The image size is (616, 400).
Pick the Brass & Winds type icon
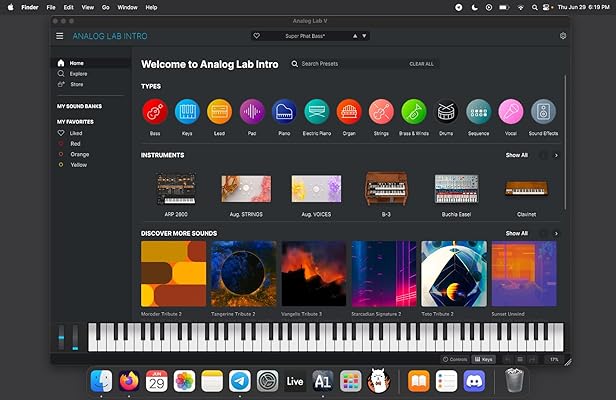pos(413,110)
